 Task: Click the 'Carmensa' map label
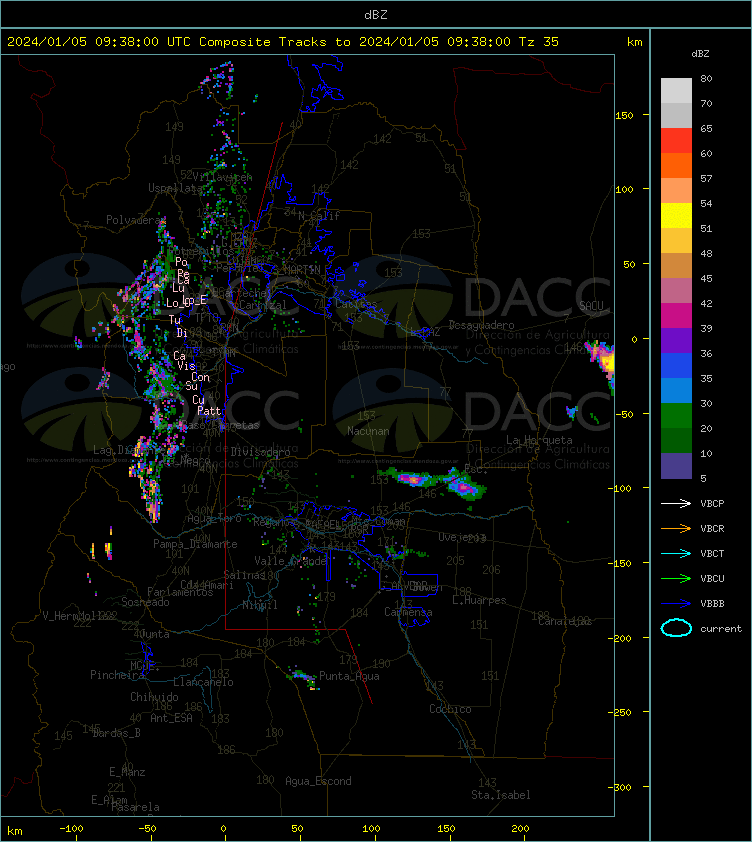point(408,612)
